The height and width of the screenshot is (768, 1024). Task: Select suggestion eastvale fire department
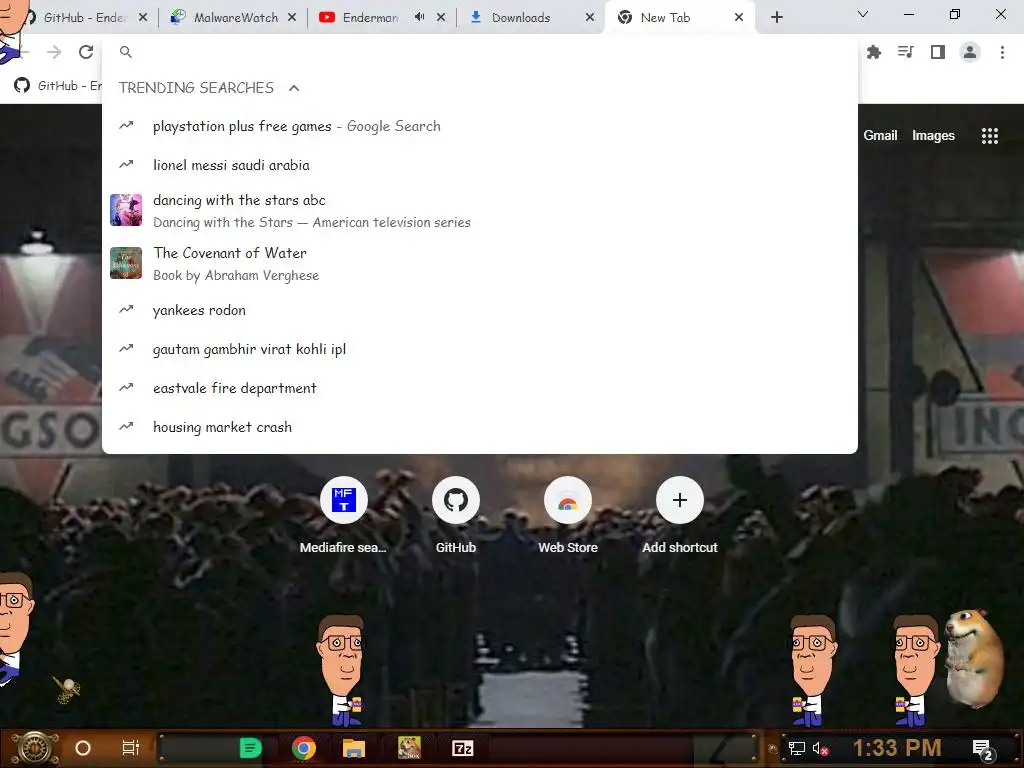pos(479,389)
